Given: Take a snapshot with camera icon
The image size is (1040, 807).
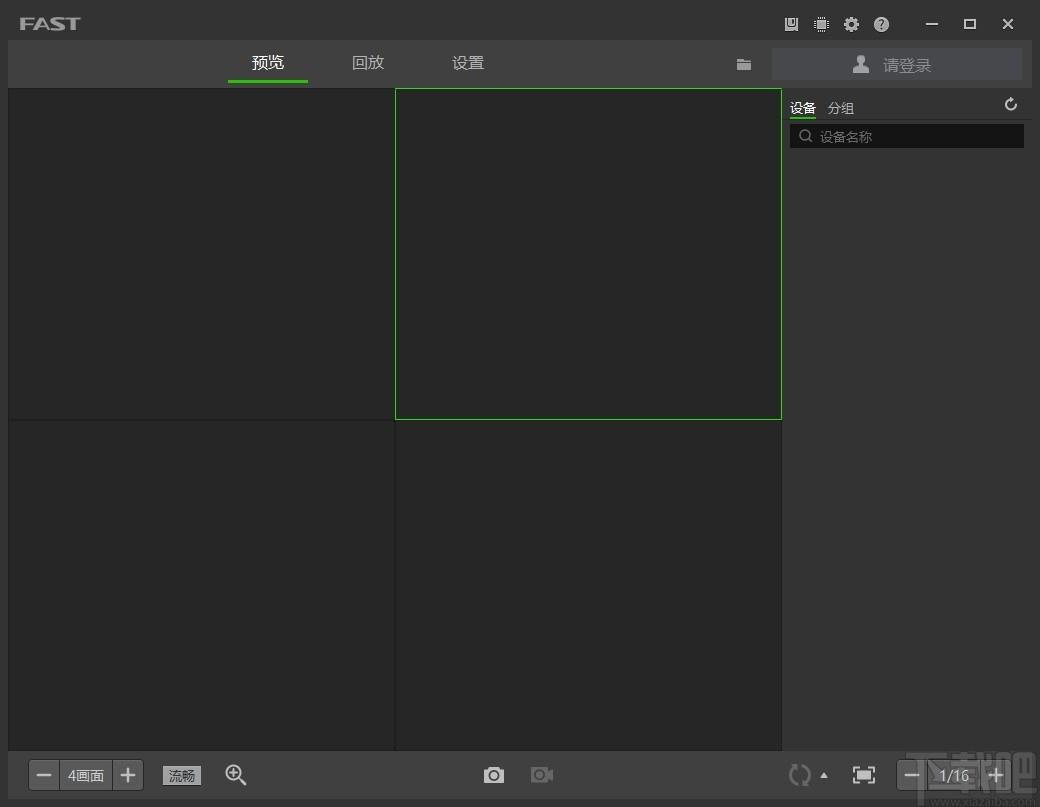Looking at the screenshot, I should point(493,775).
